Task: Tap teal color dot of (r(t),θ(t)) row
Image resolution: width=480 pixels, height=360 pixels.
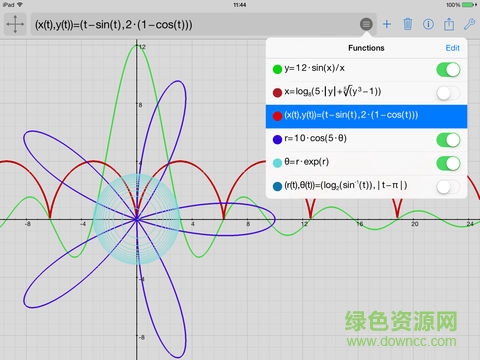Action: 277,186
